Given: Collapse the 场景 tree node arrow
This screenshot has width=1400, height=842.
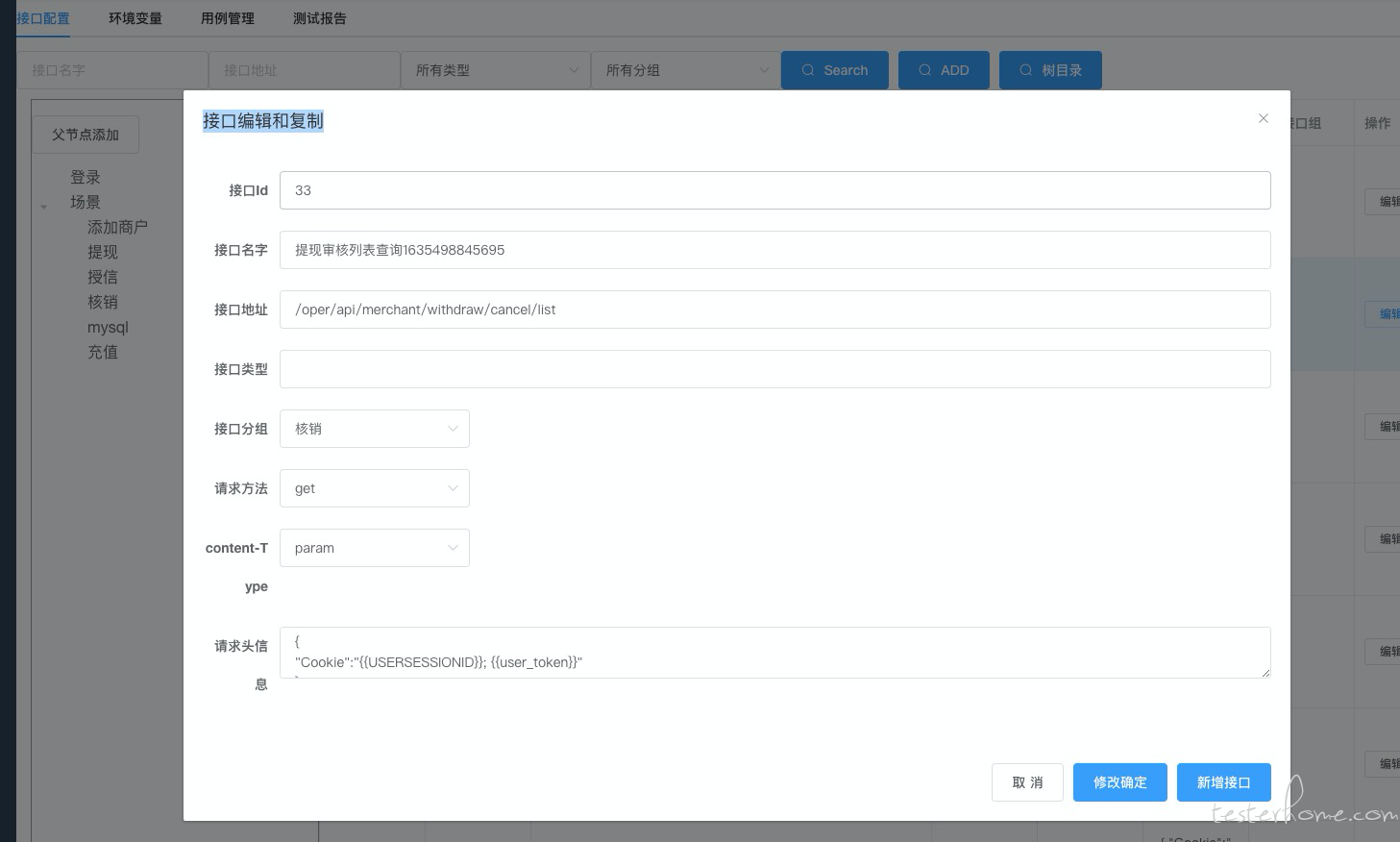Looking at the screenshot, I should tap(43, 206).
